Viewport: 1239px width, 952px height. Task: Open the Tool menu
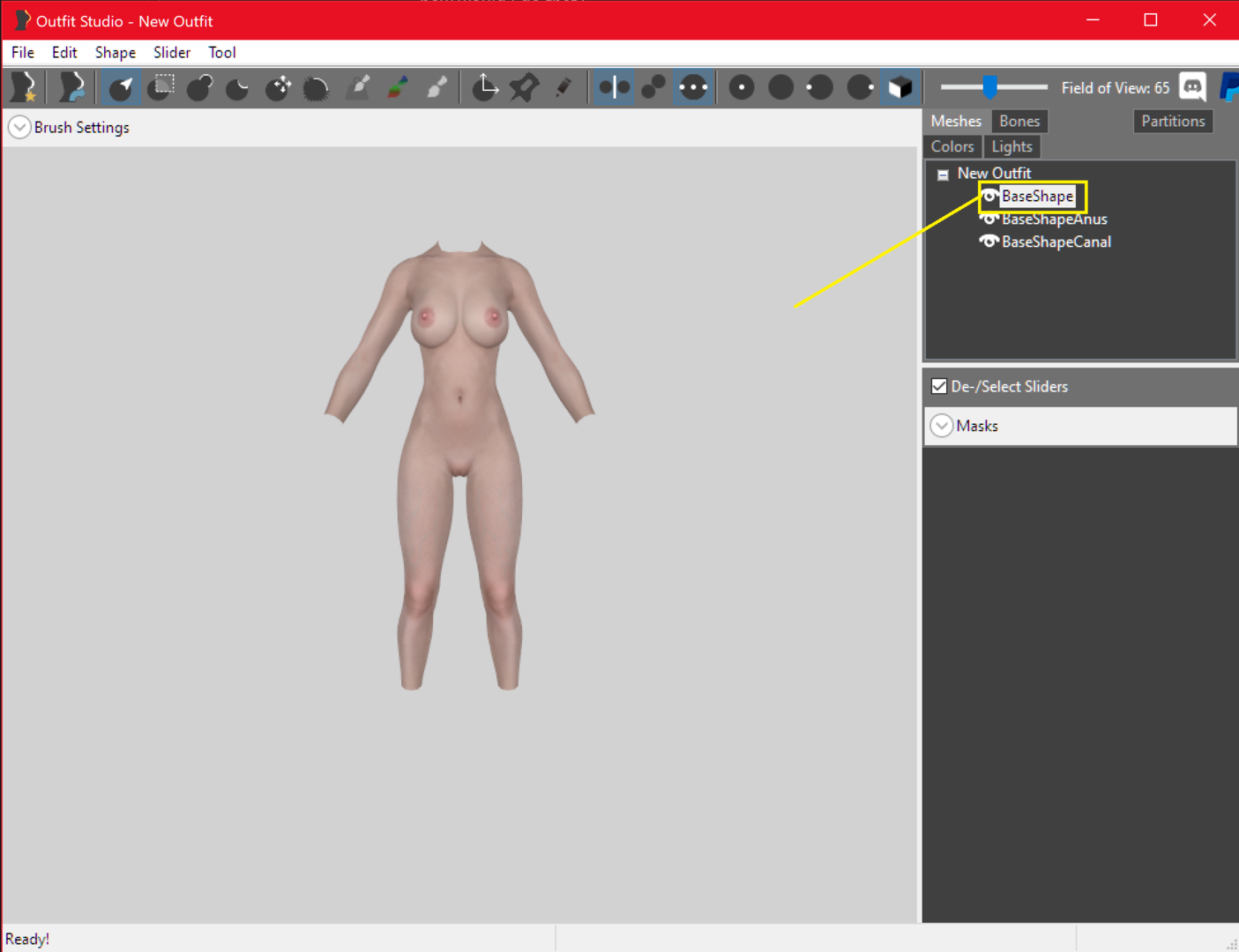(x=222, y=53)
